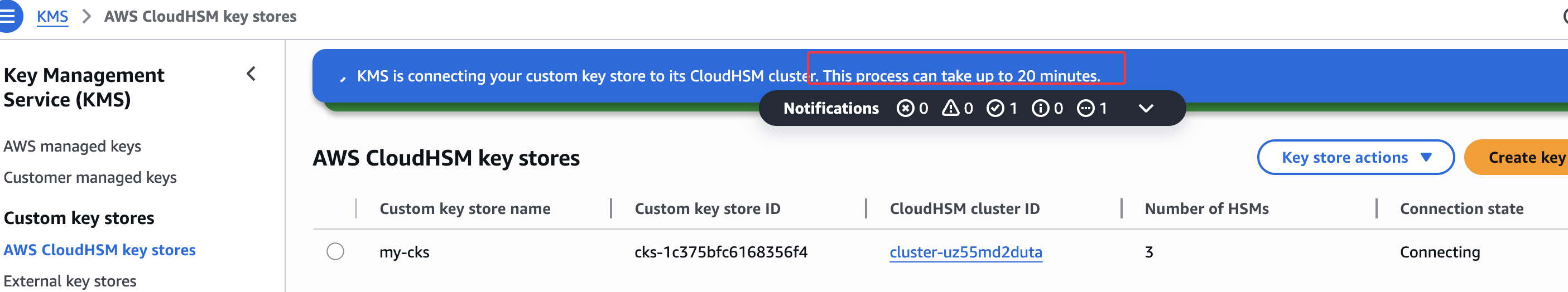Image resolution: width=1568 pixels, height=292 pixels.
Task: Click the in-progress notifications icon
Action: pyautogui.click(x=1085, y=108)
